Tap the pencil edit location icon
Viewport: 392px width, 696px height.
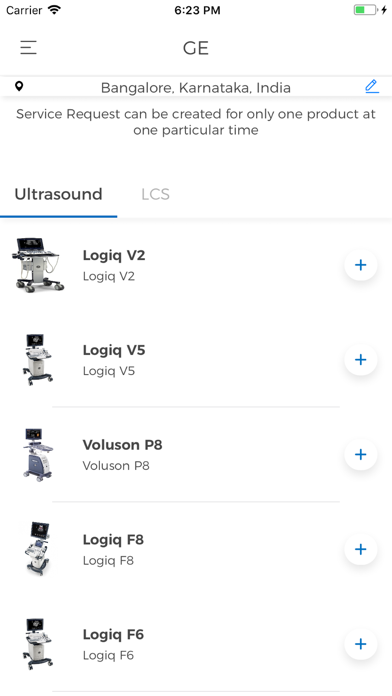coord(372,86)
